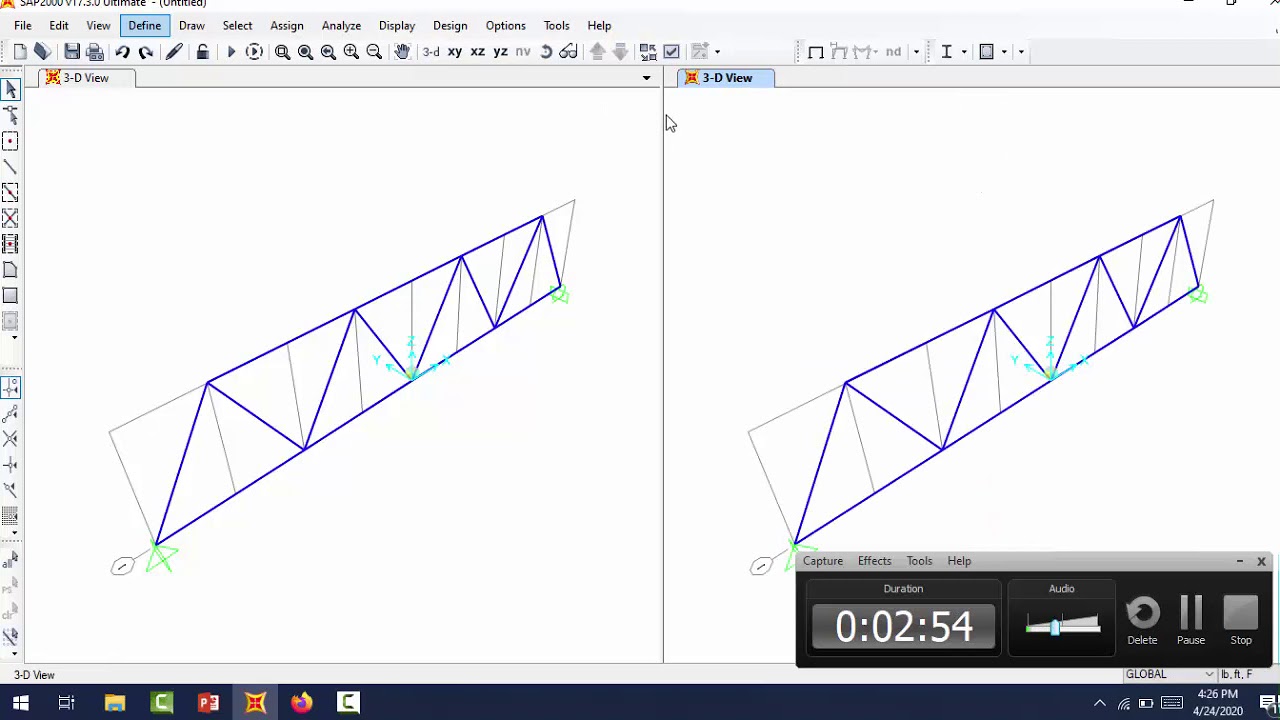Pick the Draw Special Joint tool
The image size is (1280, 720).
click(x=10, y=141)
